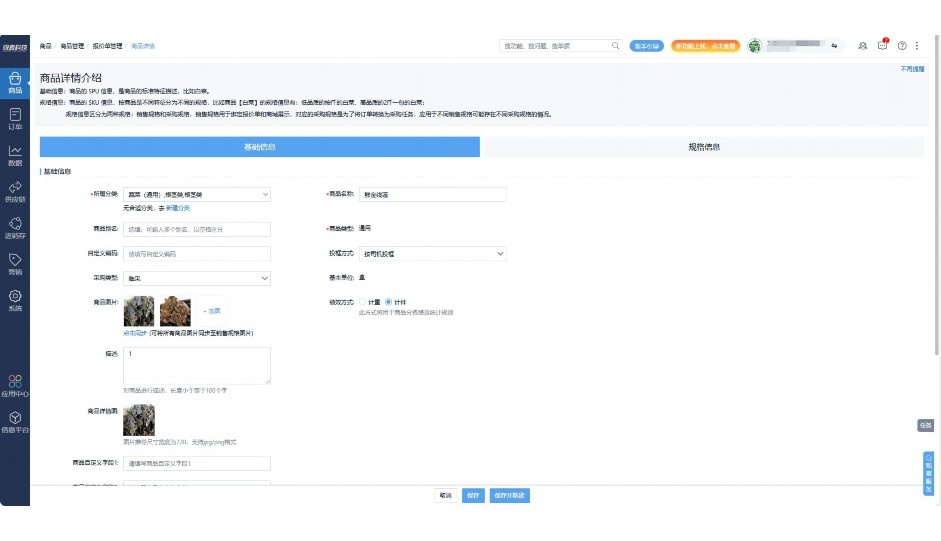The height and width of the screenshot is (541, 941).
Task: Open 应用中心 app center in sidebar
Action: pos(15,386)
